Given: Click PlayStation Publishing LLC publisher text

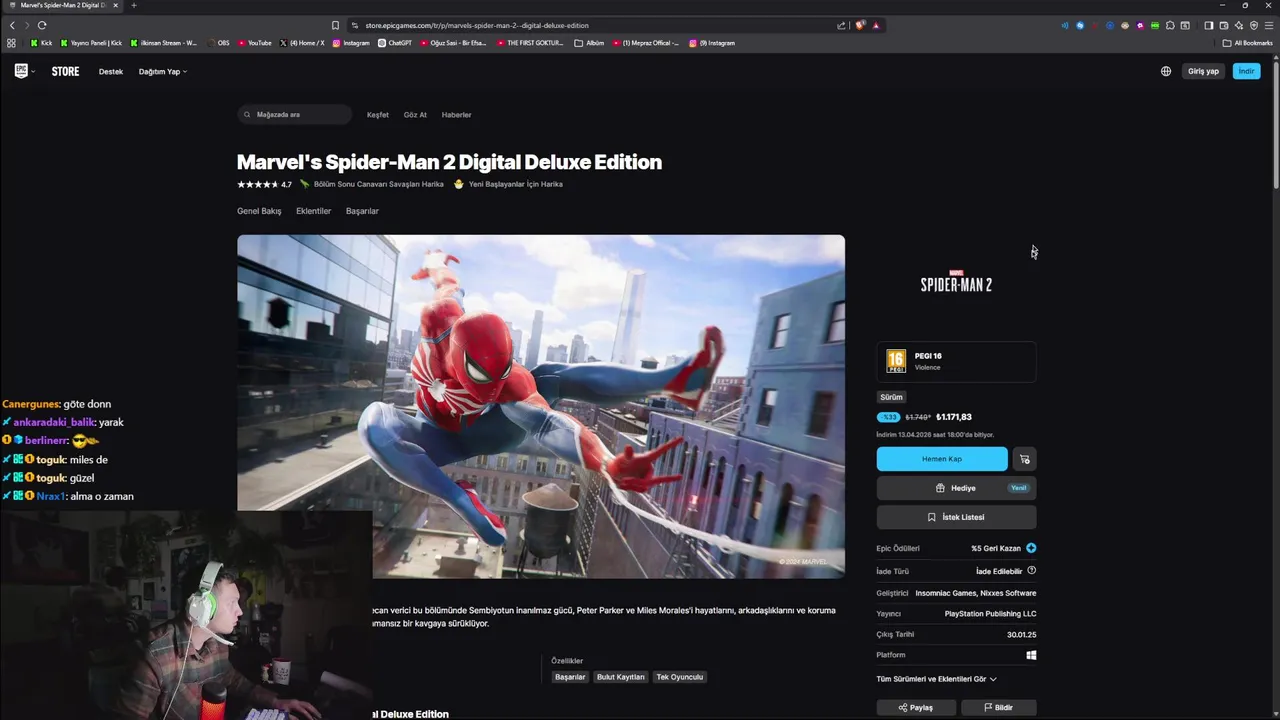Looking at the screenshot, I should click(990, 614).
